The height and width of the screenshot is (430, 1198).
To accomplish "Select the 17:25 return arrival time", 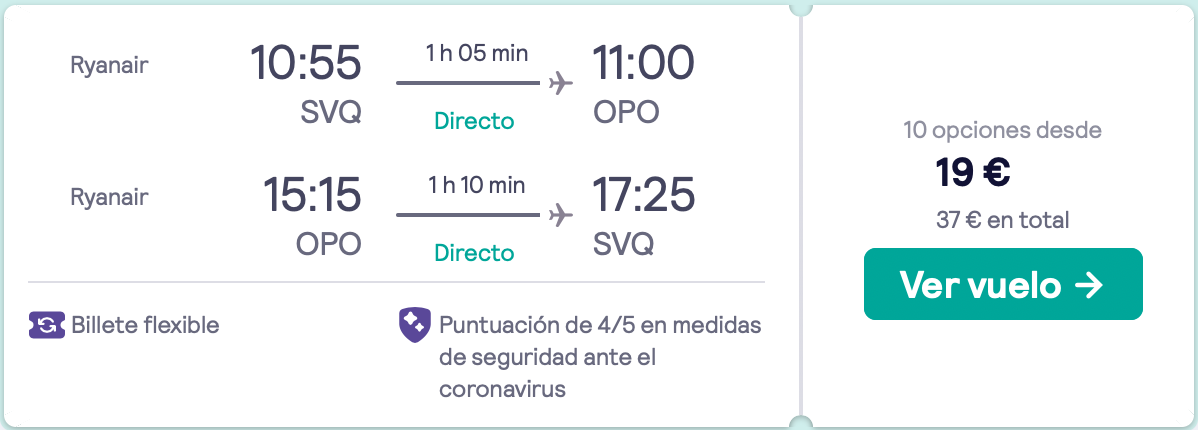I will [644, 195].
